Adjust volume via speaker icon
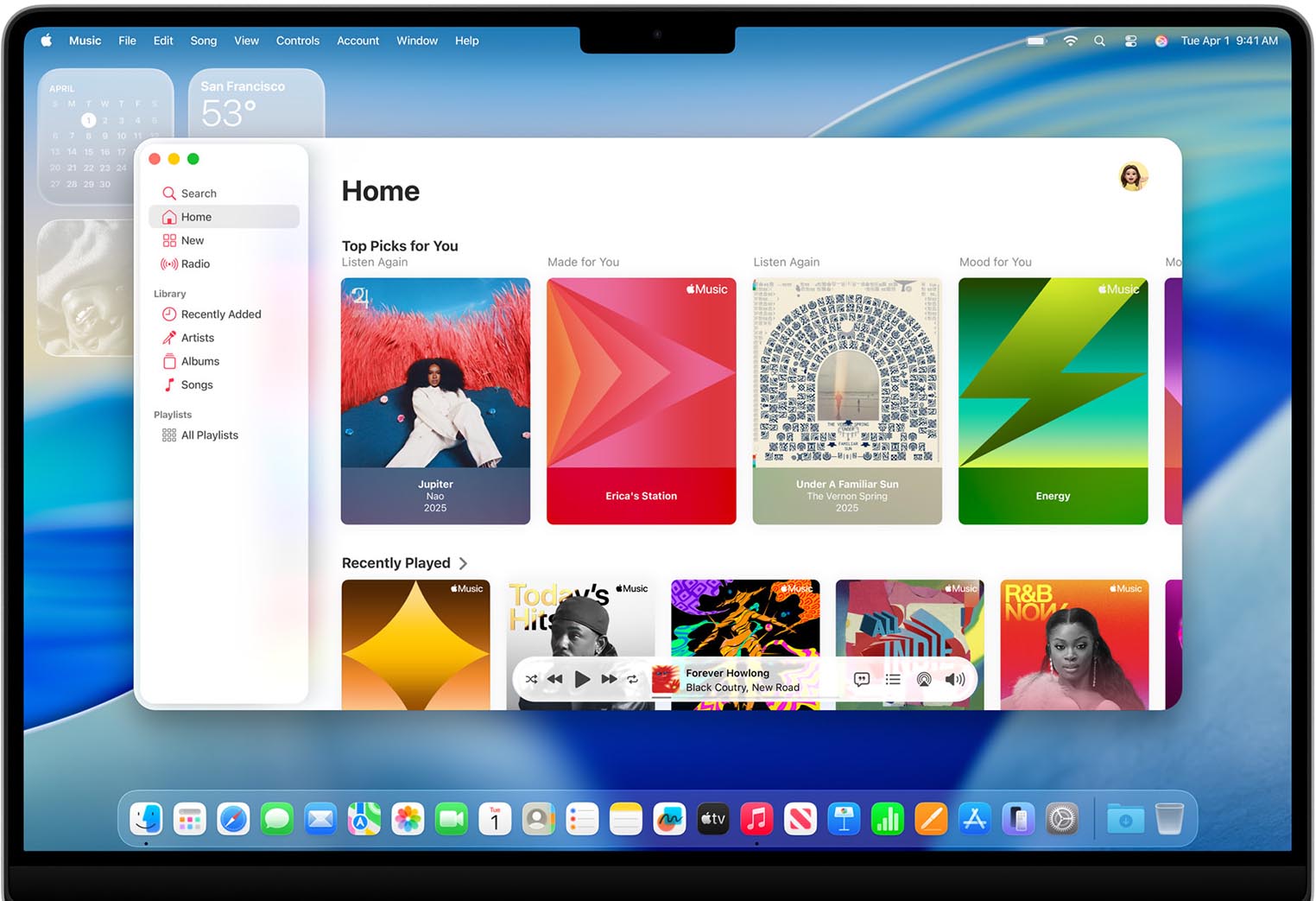1316x901 pixels. click(955, 679)
